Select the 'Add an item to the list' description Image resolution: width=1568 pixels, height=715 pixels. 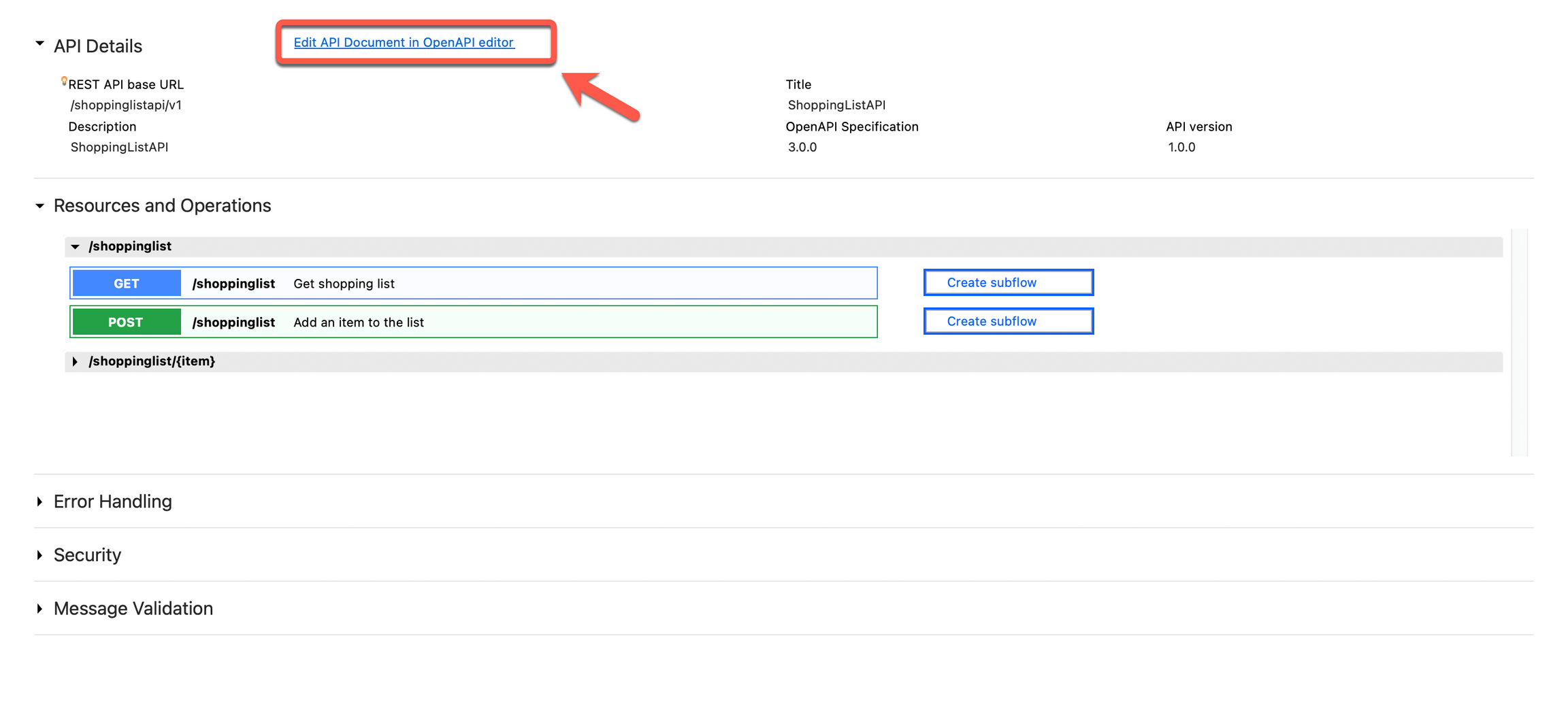359,322
